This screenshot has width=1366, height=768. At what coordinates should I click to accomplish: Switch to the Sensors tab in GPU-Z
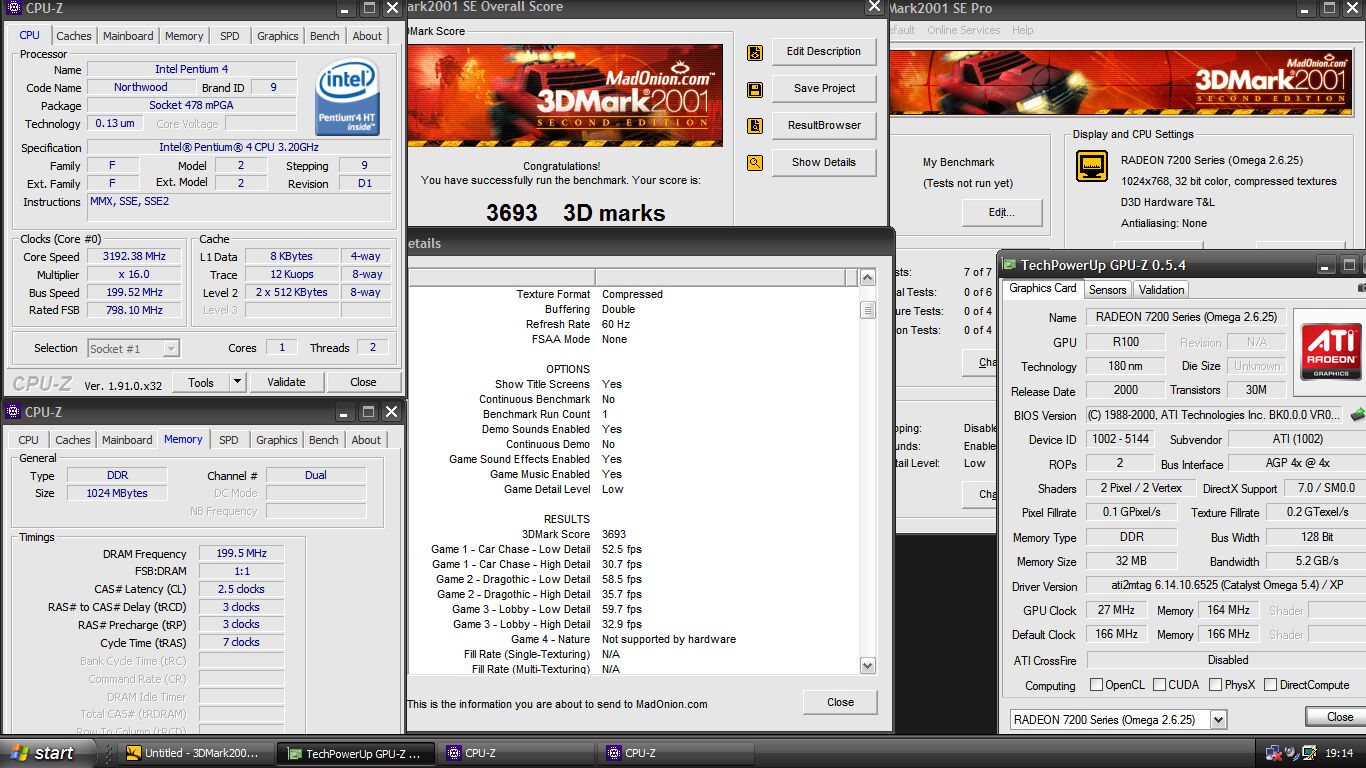(x=1108, y=290)
